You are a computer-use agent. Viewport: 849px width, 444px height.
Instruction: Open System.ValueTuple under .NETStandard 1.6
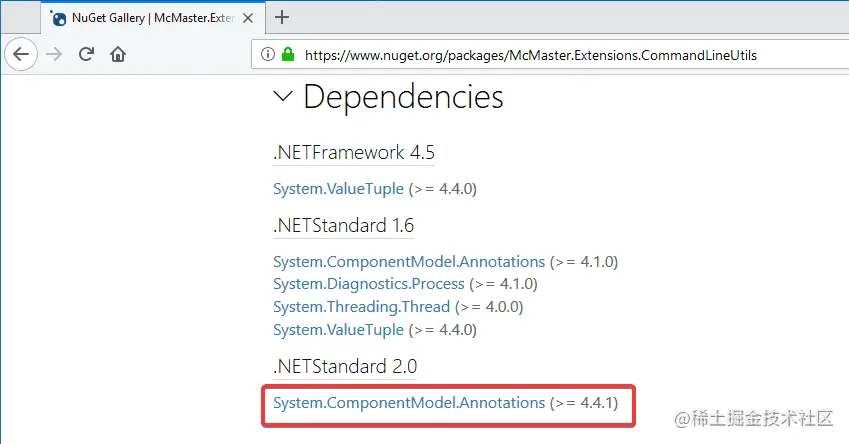tap(338, 329)
